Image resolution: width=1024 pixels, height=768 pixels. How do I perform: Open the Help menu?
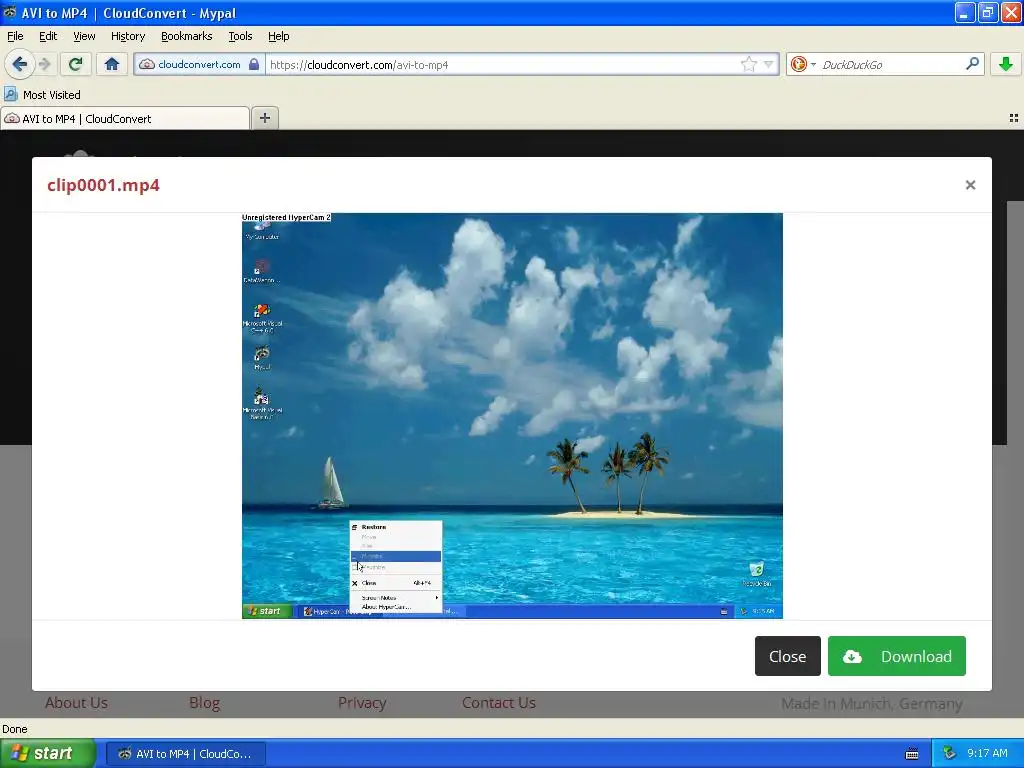point(278,36)
